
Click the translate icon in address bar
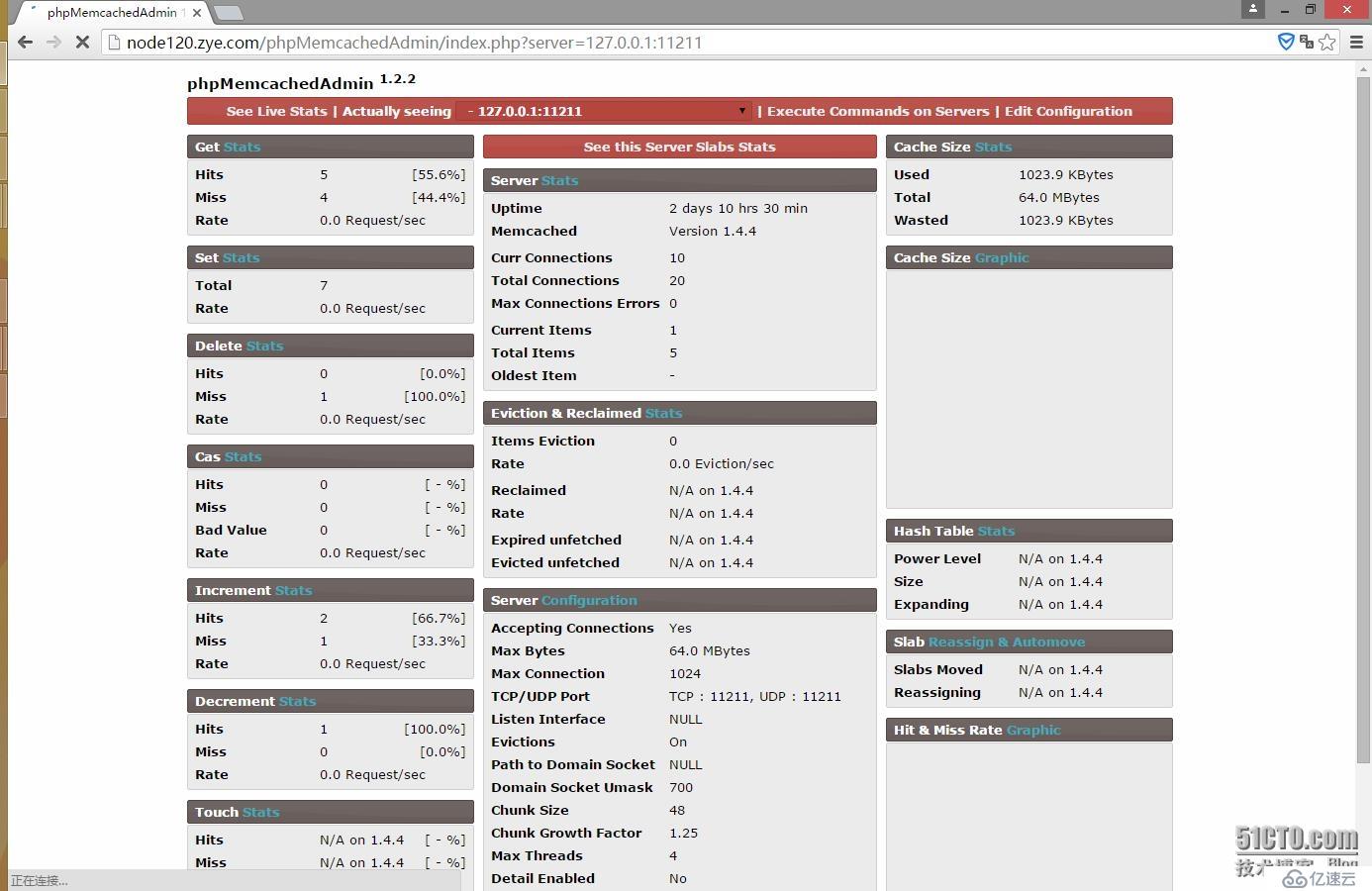1307,42
